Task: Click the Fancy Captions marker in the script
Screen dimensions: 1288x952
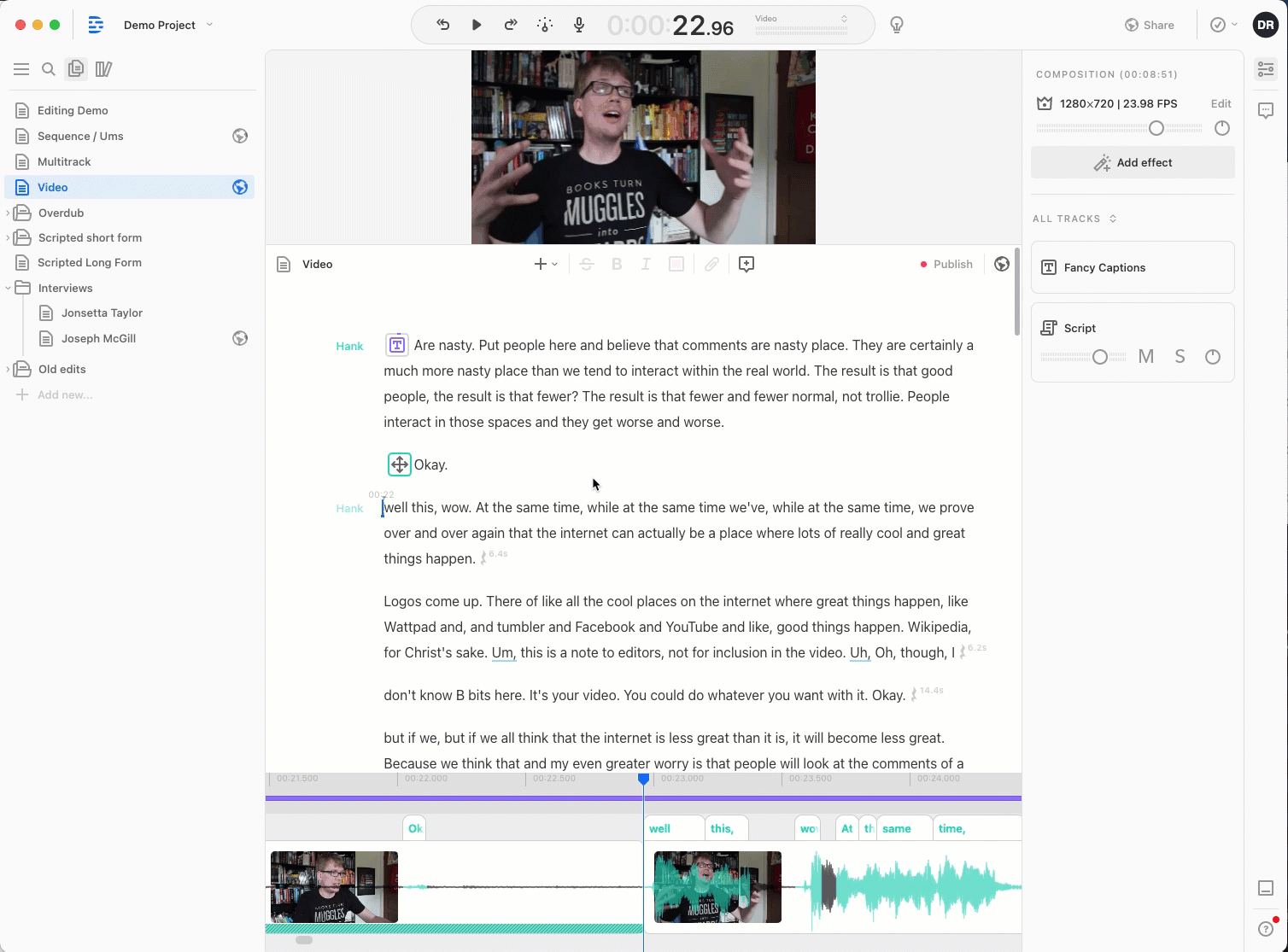Action: pyautogui.click(x=397, y=345)
